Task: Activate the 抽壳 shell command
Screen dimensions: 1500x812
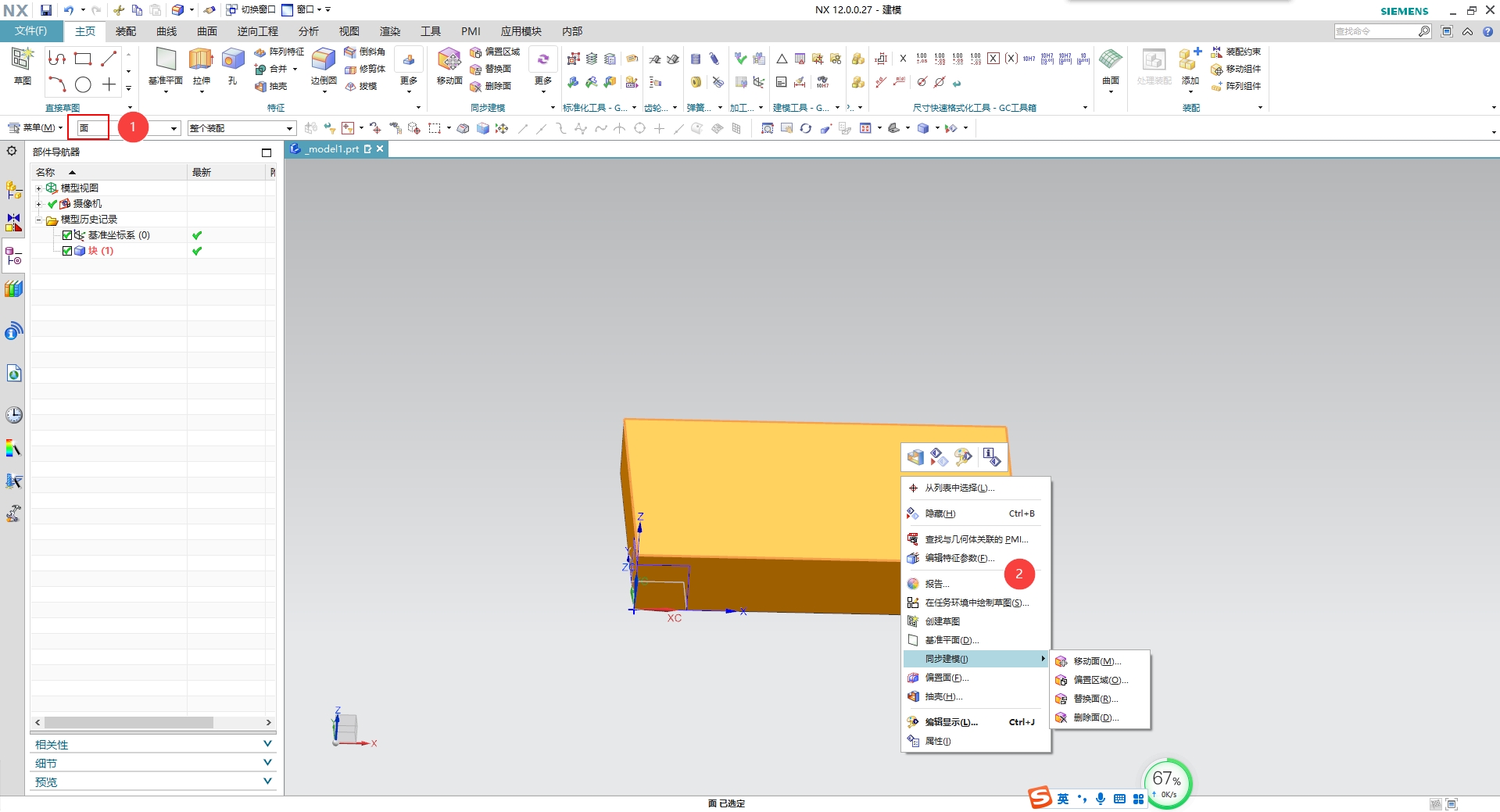Action: point(271,86)
